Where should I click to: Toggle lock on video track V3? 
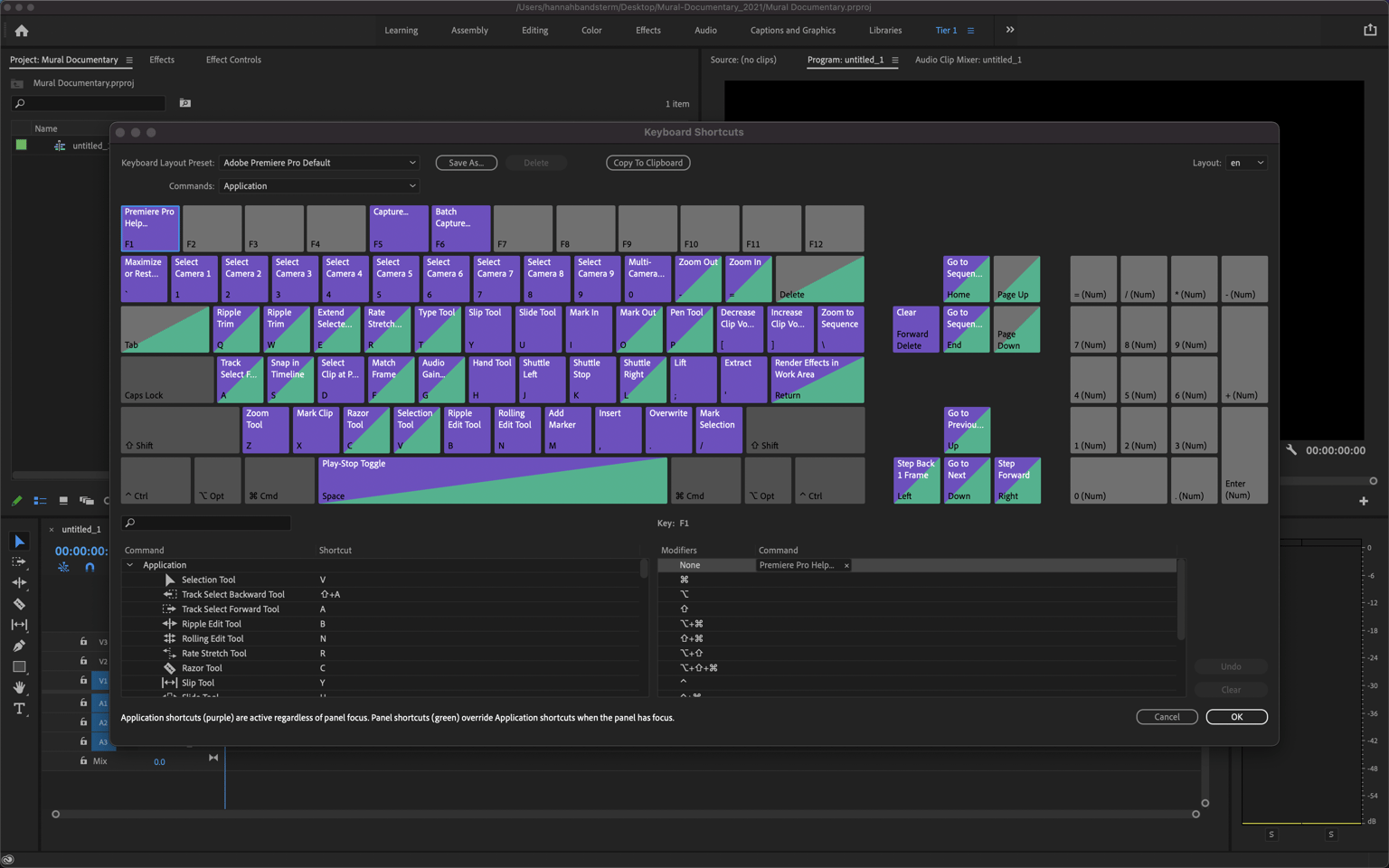(x=83, y=642)
